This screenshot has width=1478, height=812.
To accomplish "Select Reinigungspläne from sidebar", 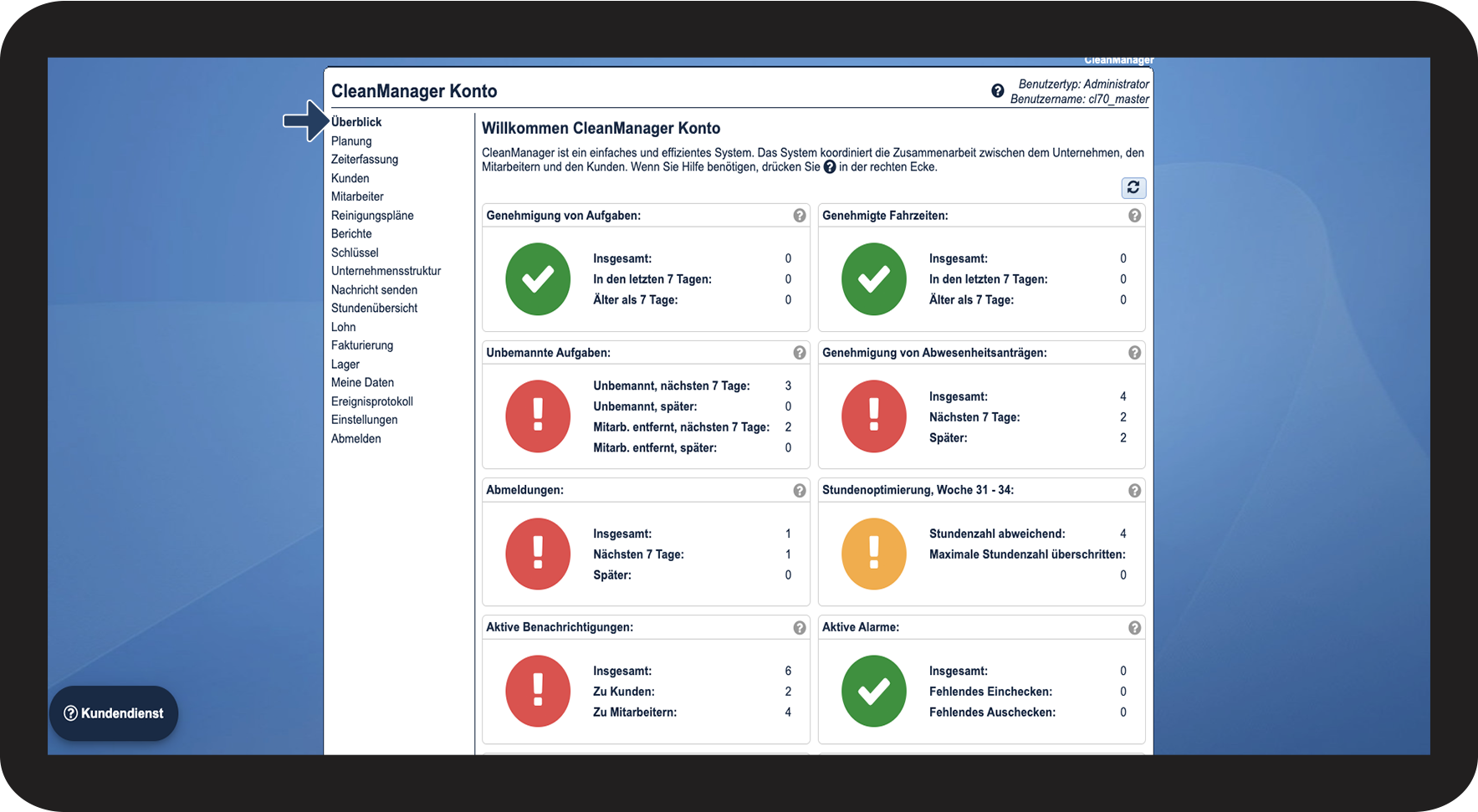I will pyautogui.click(x=372, y=216).
